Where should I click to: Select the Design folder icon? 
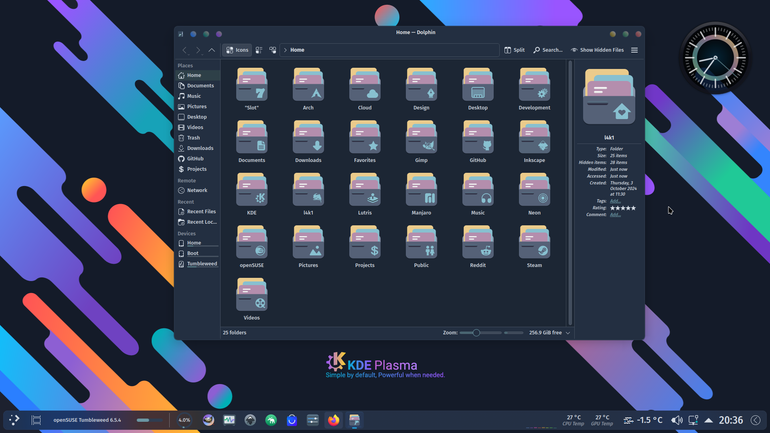[x=421, y=85]
